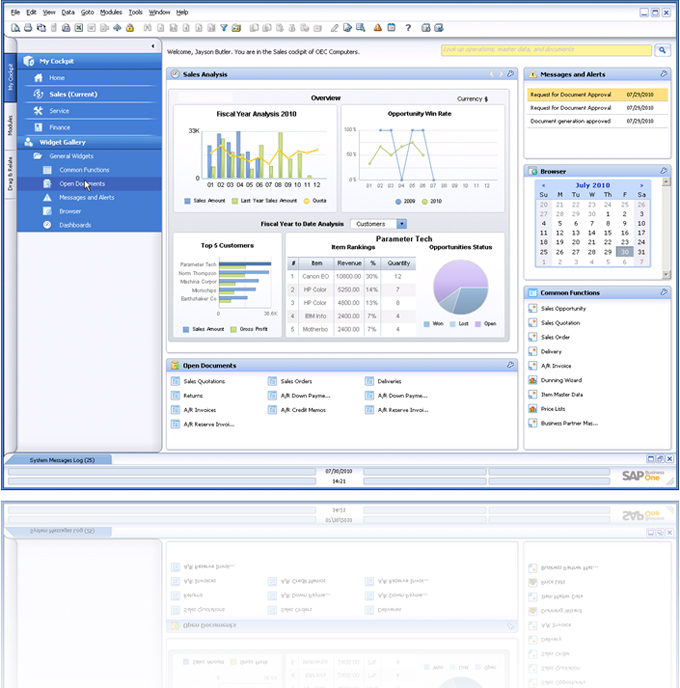Click the magnifier search button

tap(662, 49)
